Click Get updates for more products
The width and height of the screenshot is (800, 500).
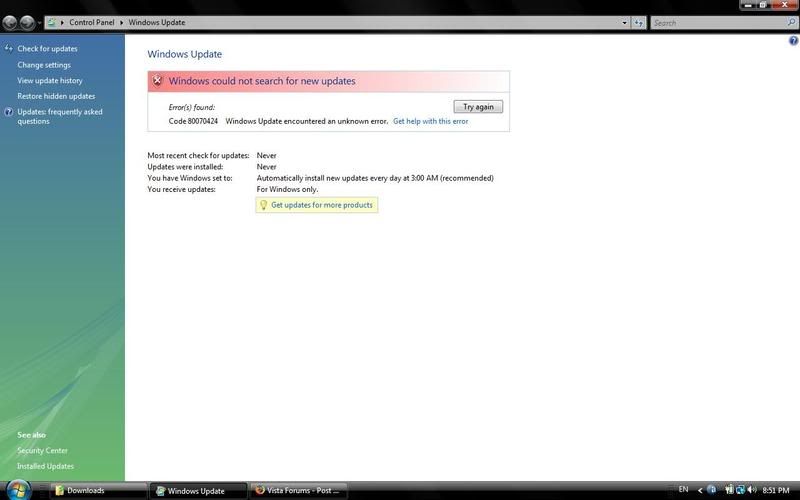(321, 205)
